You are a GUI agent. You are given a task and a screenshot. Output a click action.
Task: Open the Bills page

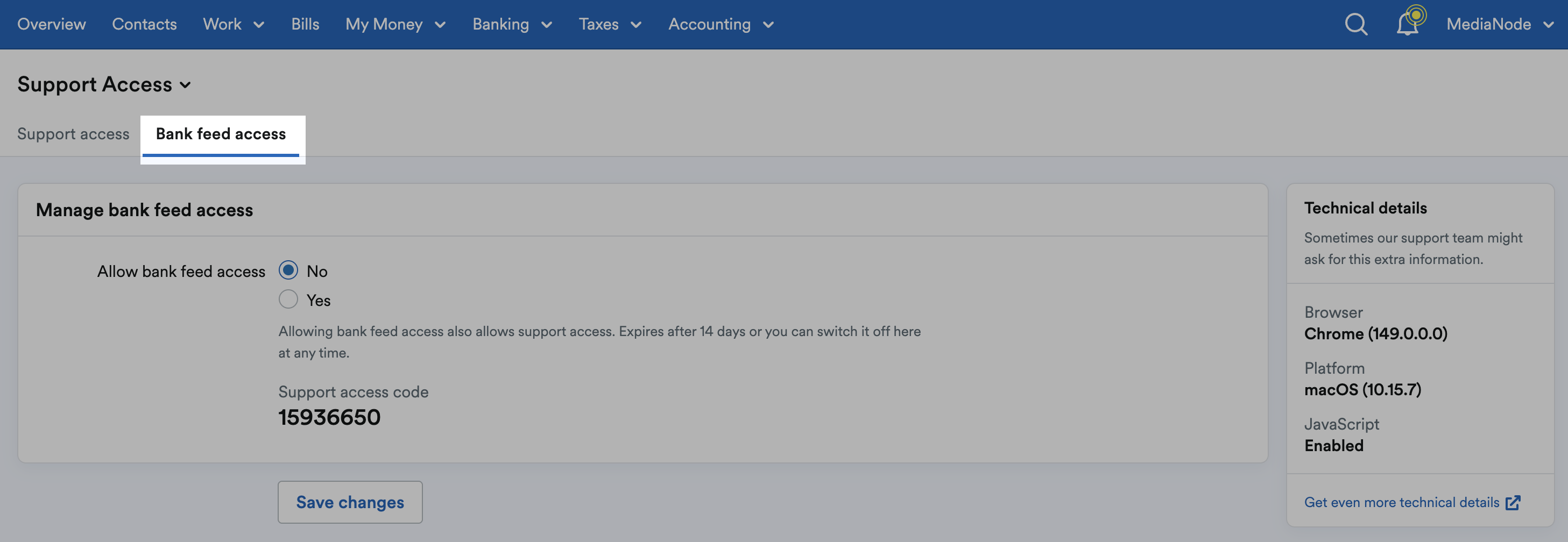coord(305,24)
